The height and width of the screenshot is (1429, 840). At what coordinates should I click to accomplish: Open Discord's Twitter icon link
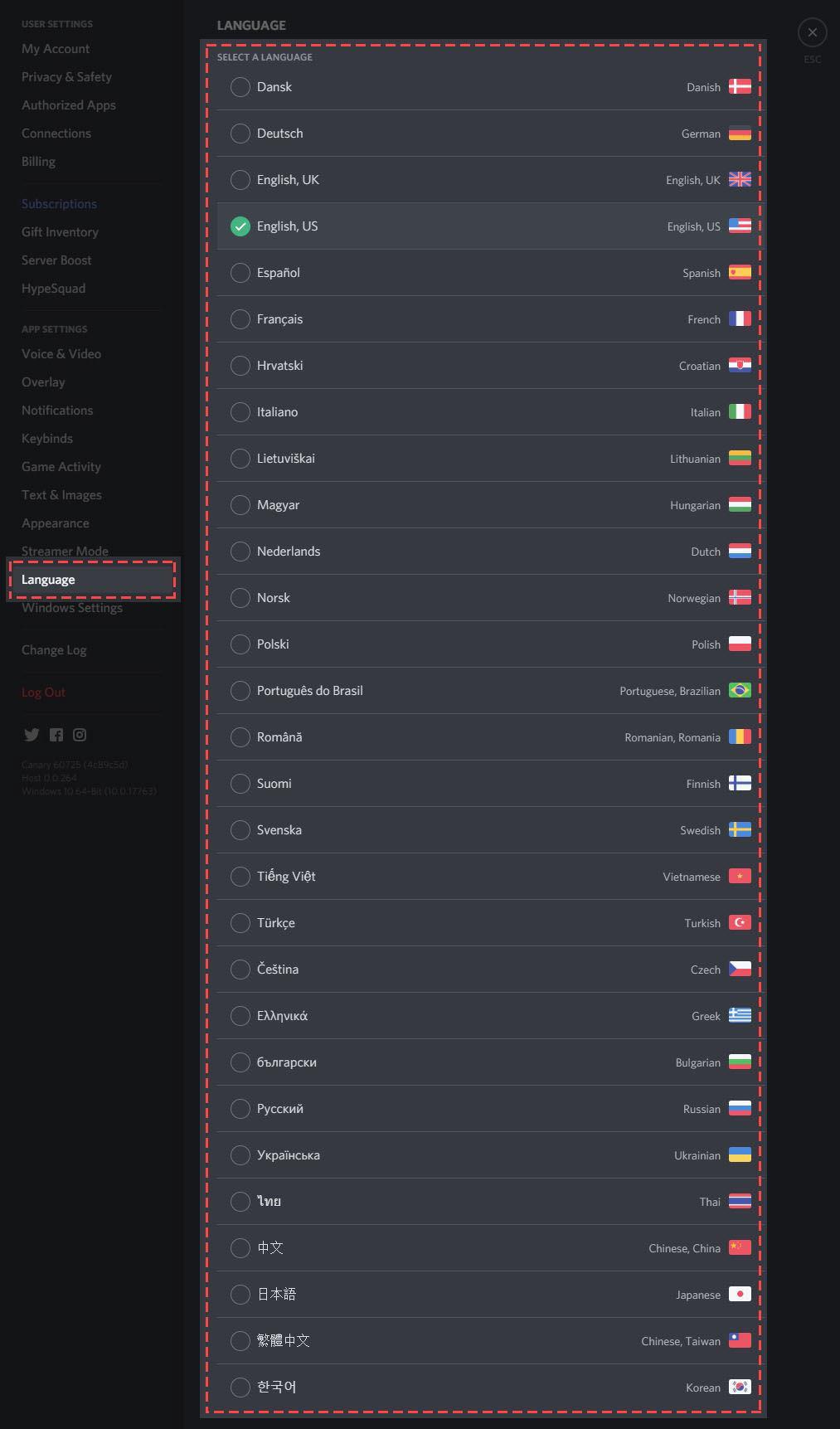(32, 735)
